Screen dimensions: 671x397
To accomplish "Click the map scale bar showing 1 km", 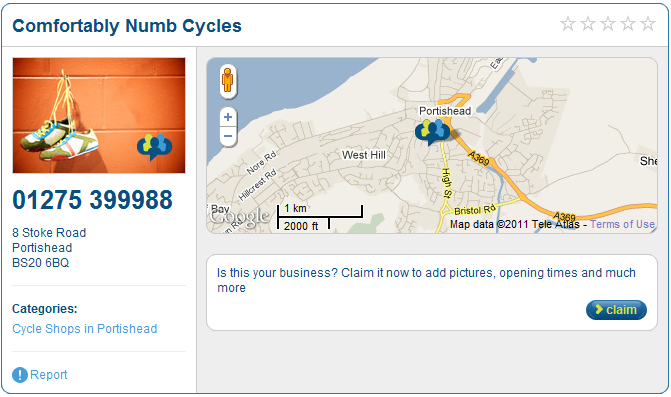I will [320, 216].
